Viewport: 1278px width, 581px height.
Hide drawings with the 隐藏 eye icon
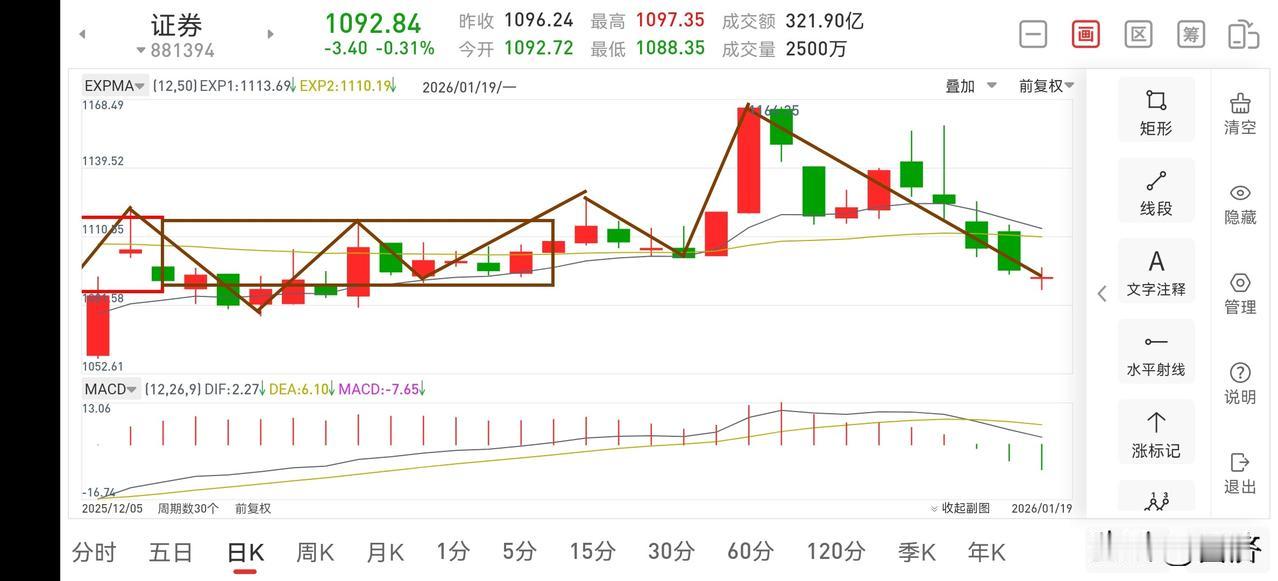coord(1240,203)
